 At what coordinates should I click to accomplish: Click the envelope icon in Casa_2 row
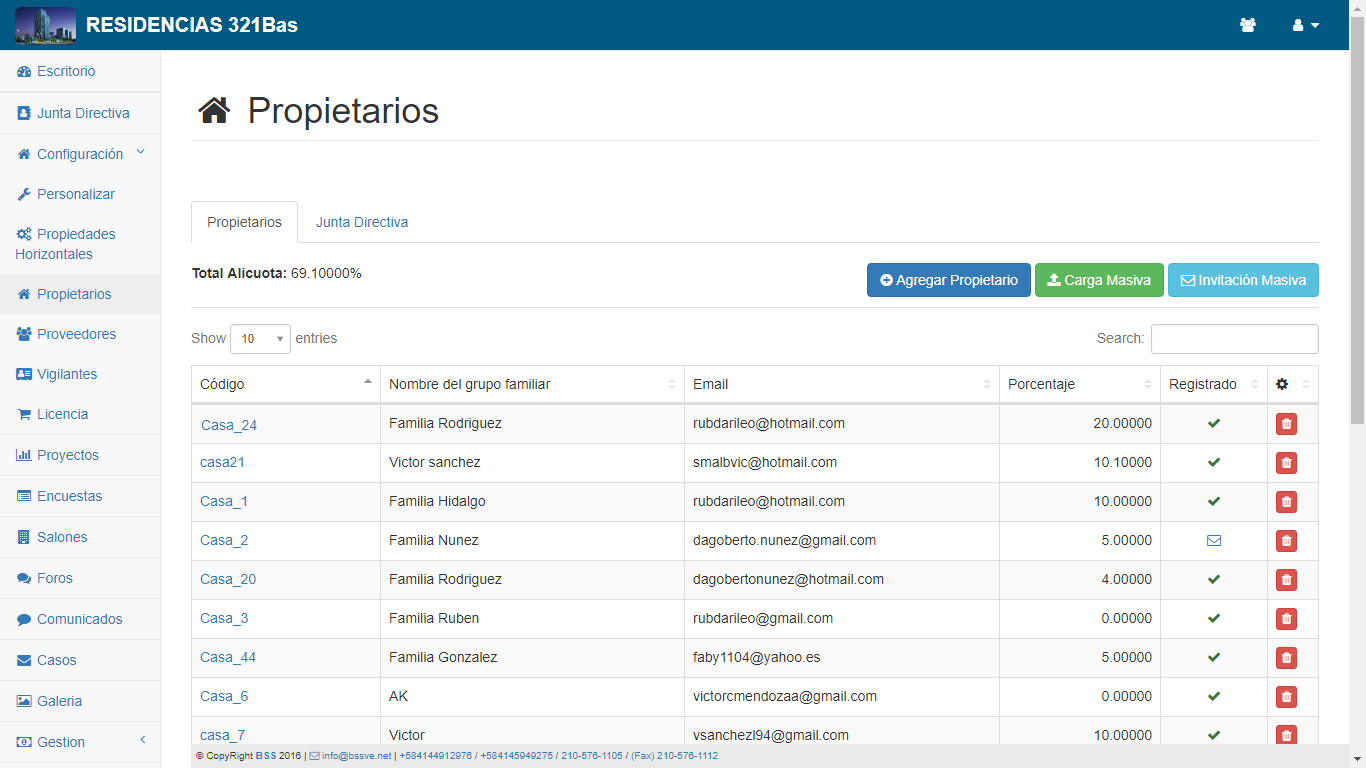1213,541
